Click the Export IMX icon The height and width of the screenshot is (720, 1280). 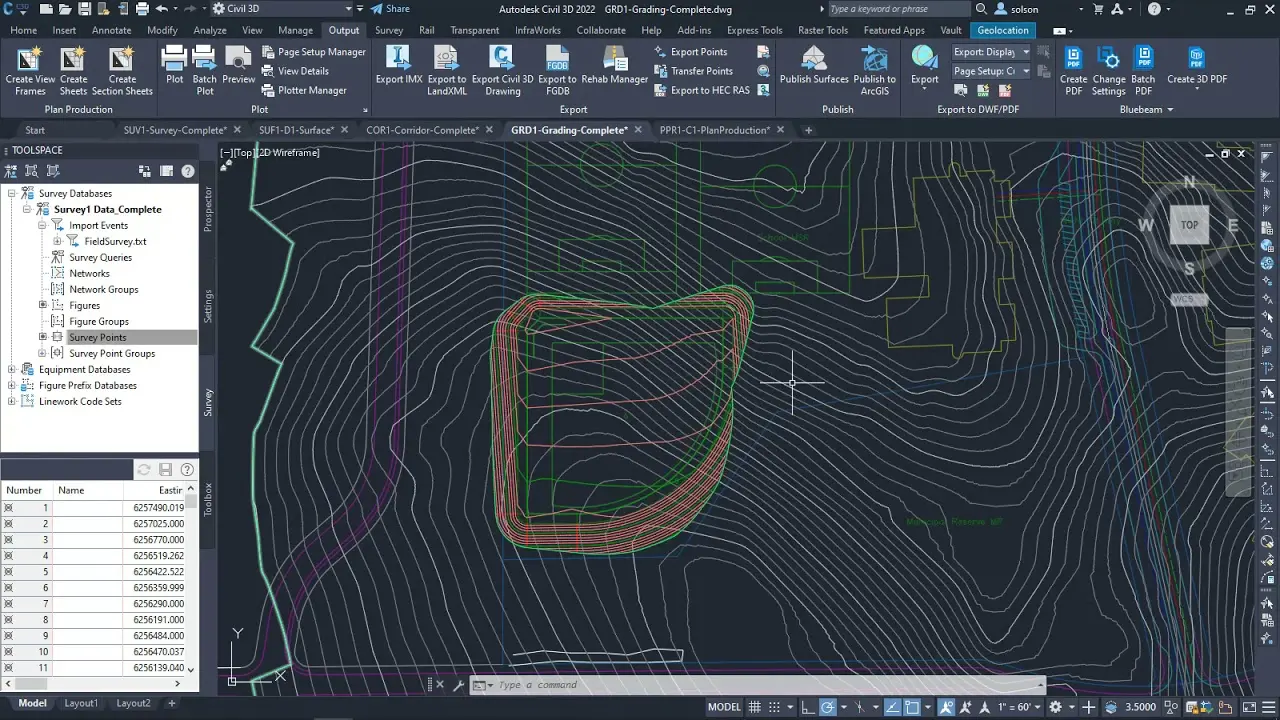399,60
